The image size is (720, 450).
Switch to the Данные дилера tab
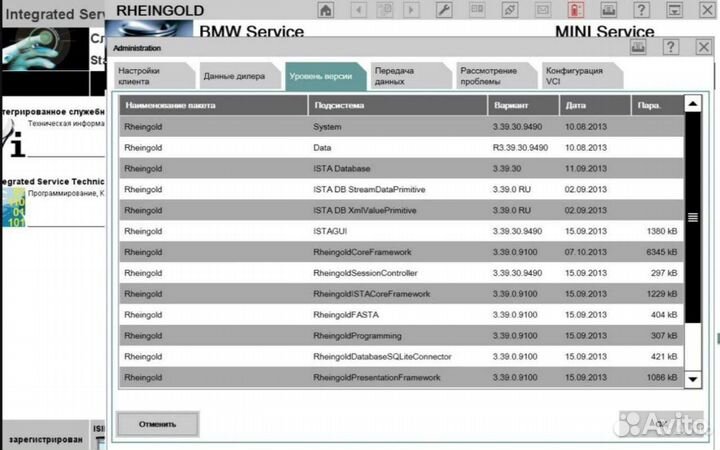pos(240,76)
